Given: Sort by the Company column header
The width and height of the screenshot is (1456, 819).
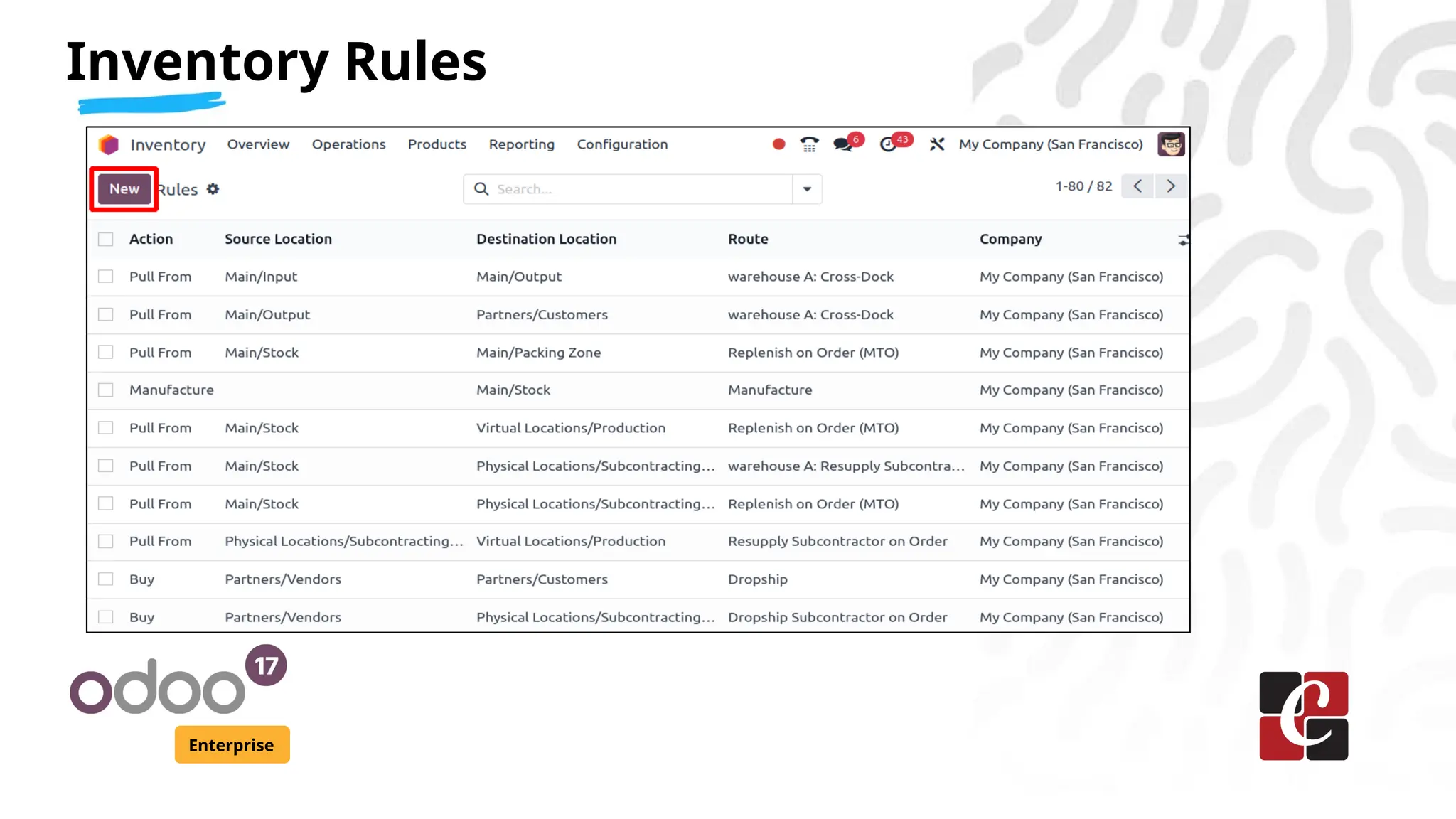Looking at the screenshot, I should 1010,240.
